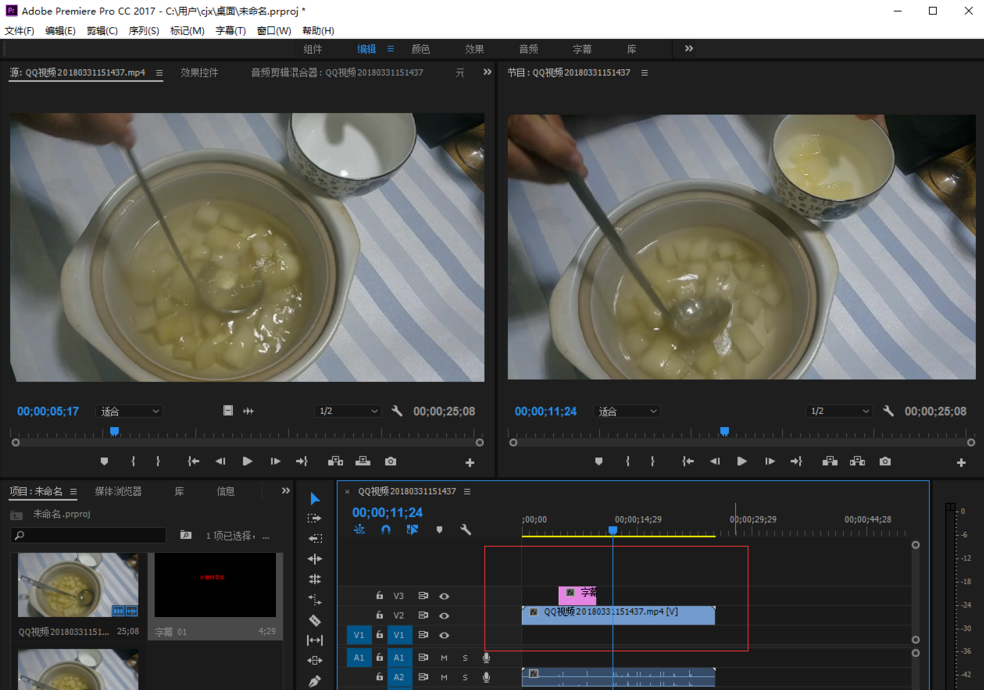Add marker in the Program monitor
The height and width of the screenshot is (690, 984).
pos(599,462)
